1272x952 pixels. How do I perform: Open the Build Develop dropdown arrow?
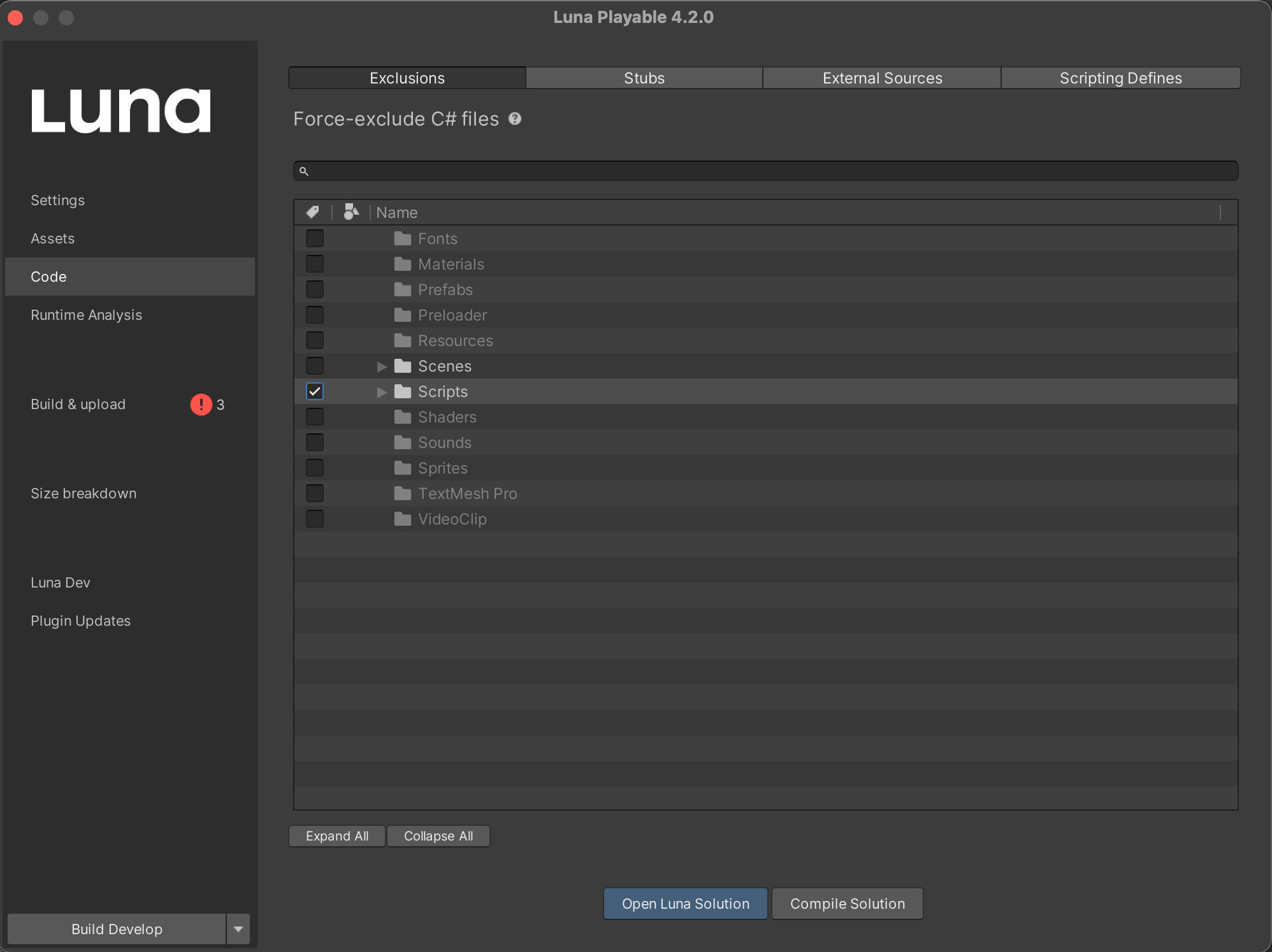point(238,929)
